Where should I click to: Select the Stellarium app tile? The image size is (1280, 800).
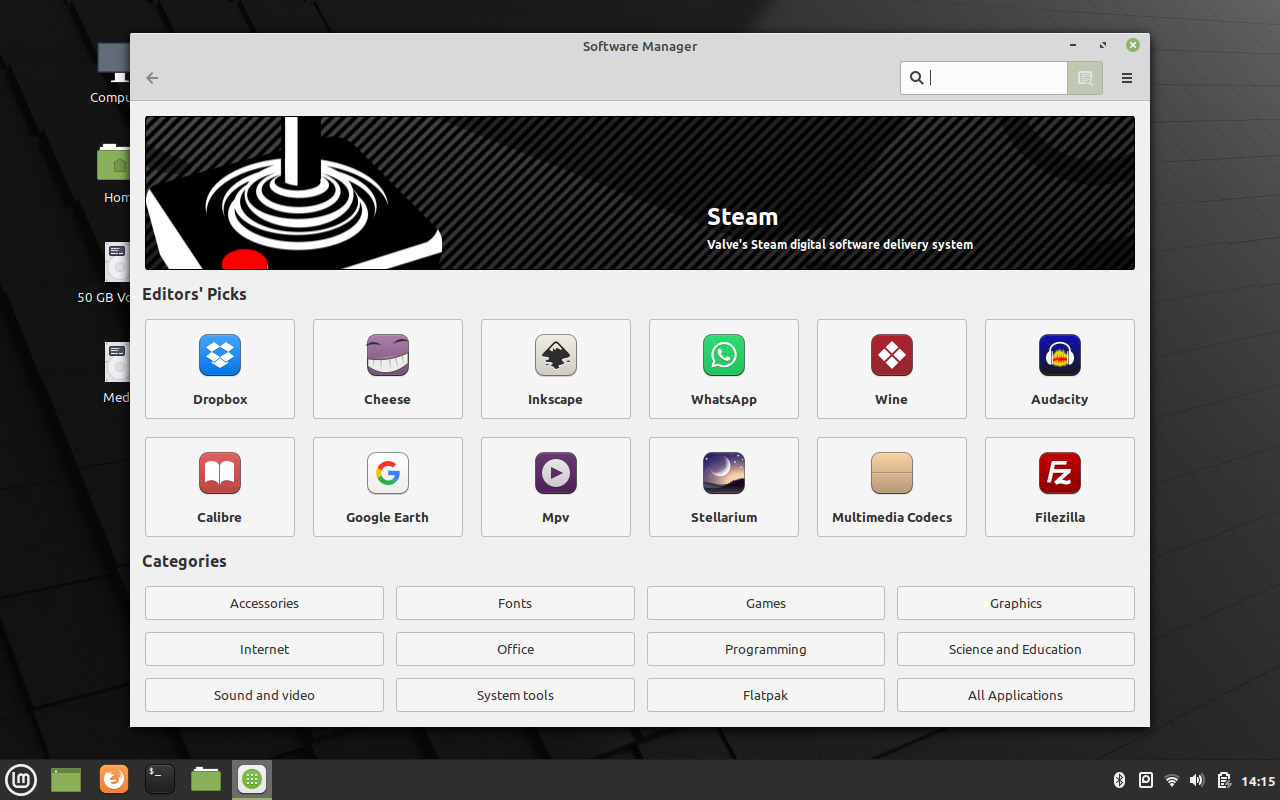tap(724, 487)
